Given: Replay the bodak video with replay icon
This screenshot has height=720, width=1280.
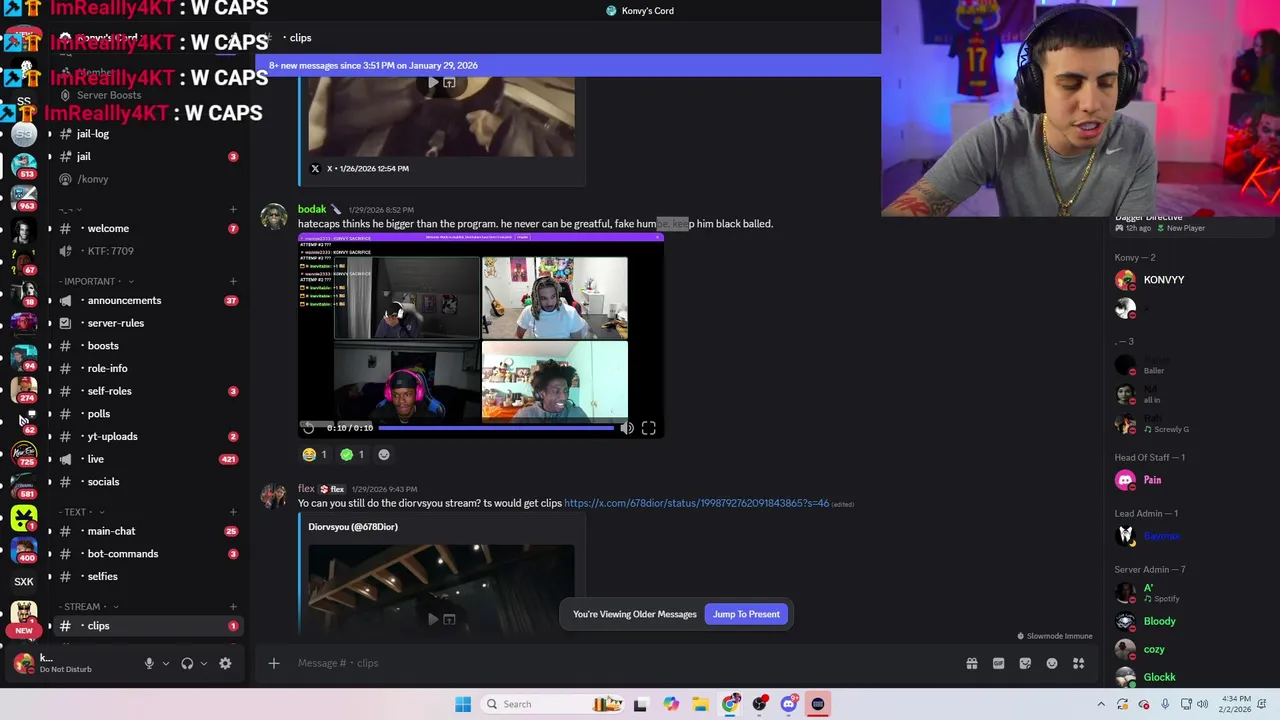Looking at the screenshot, I should click(x=309, y=428).
